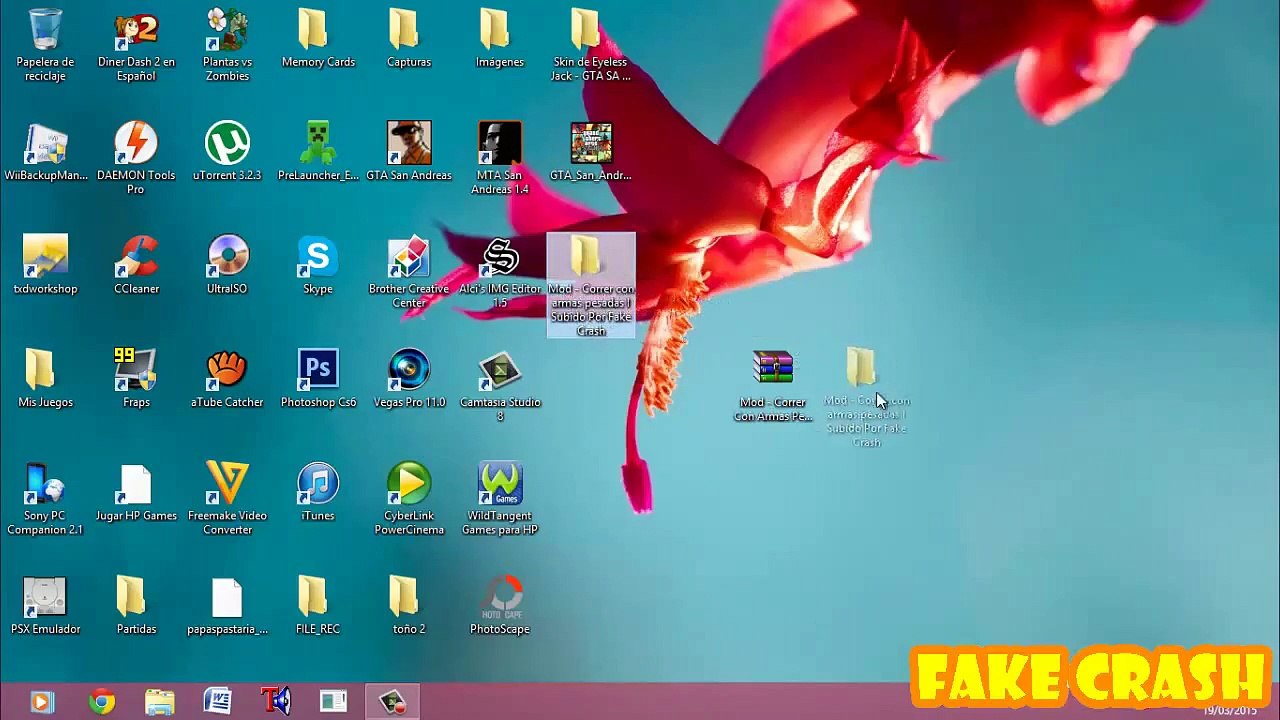
Task: Click the Skype desktop shortcut
Action: coord(318,265)
